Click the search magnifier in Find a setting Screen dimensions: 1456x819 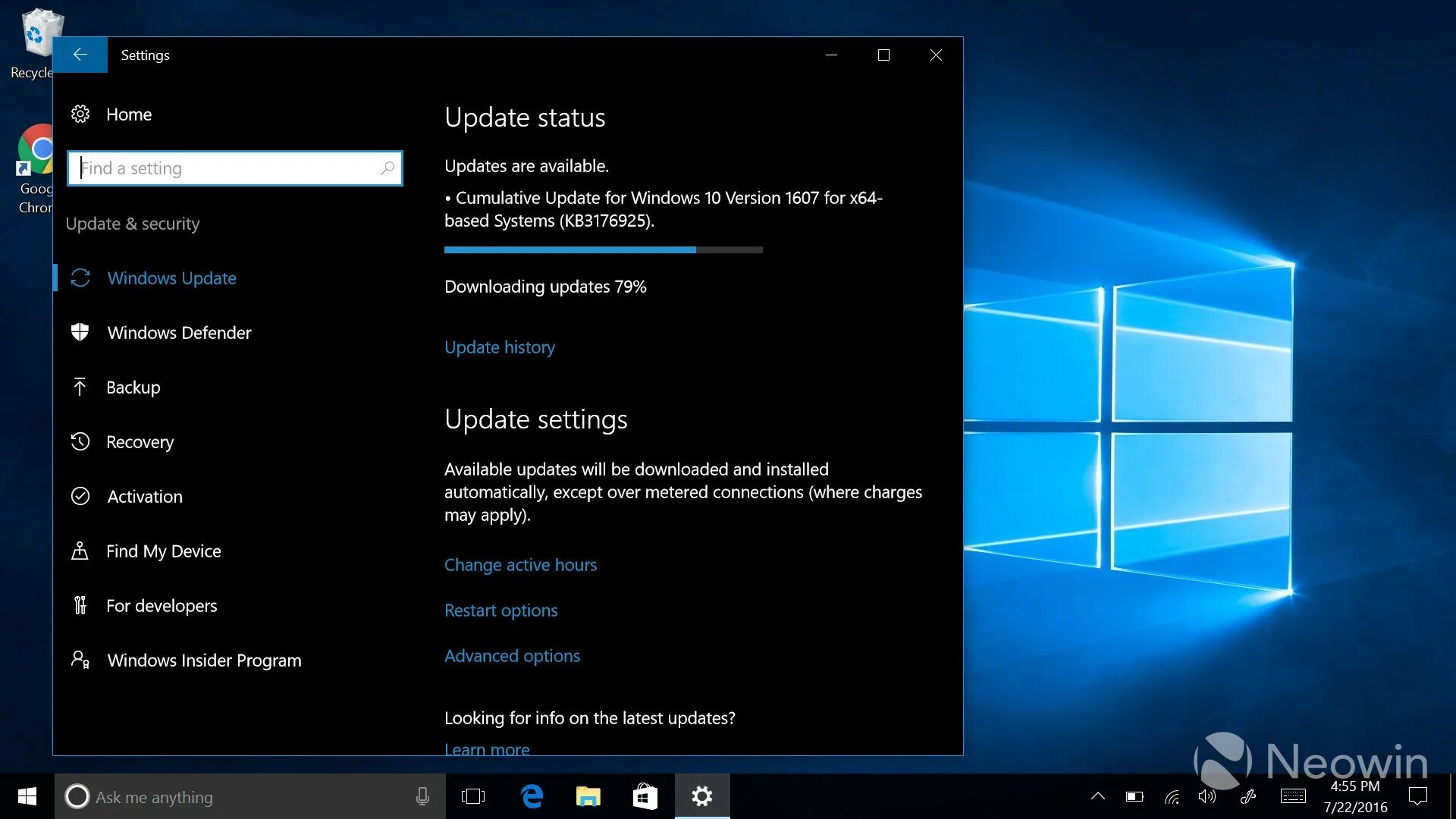388,168
